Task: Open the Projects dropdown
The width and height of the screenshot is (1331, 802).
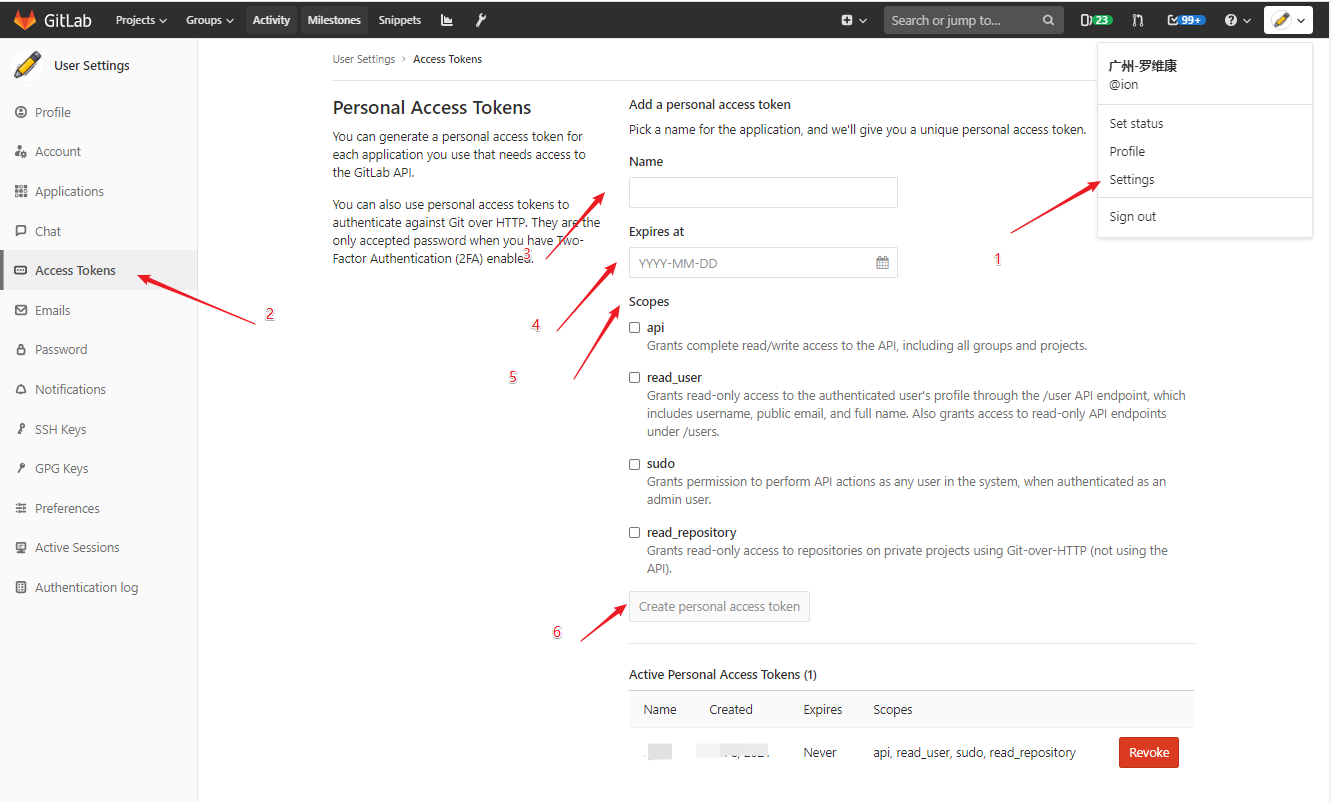Action: pos(141,20)
